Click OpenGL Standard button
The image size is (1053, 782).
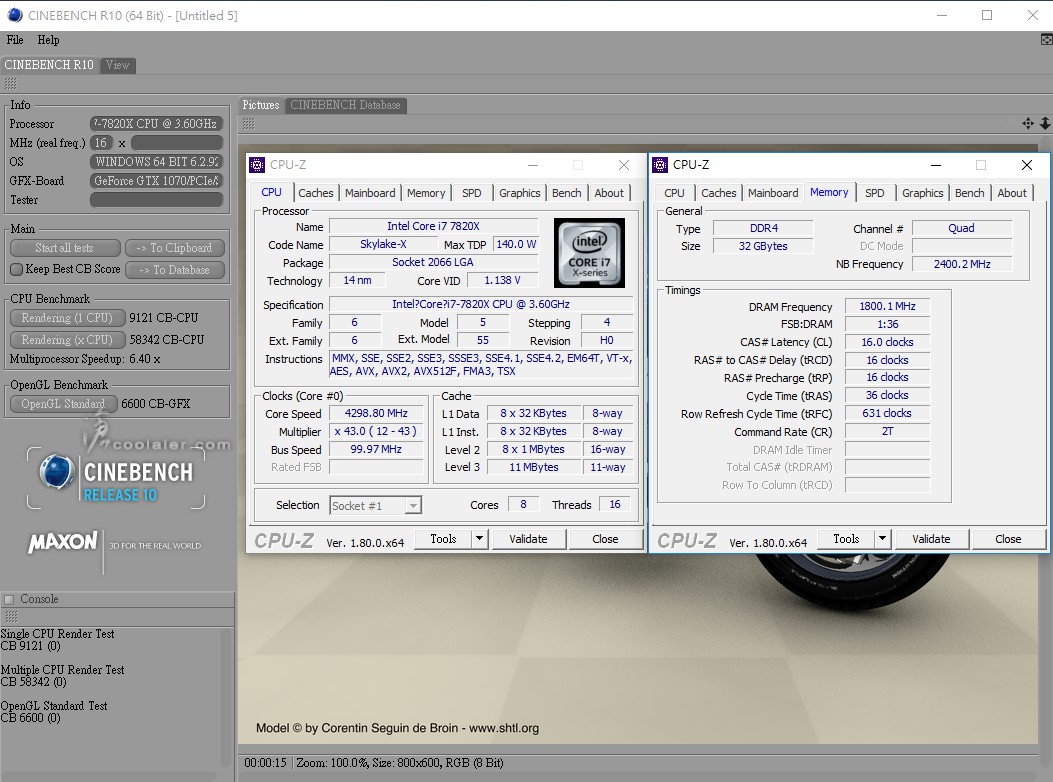coord(63,404)
